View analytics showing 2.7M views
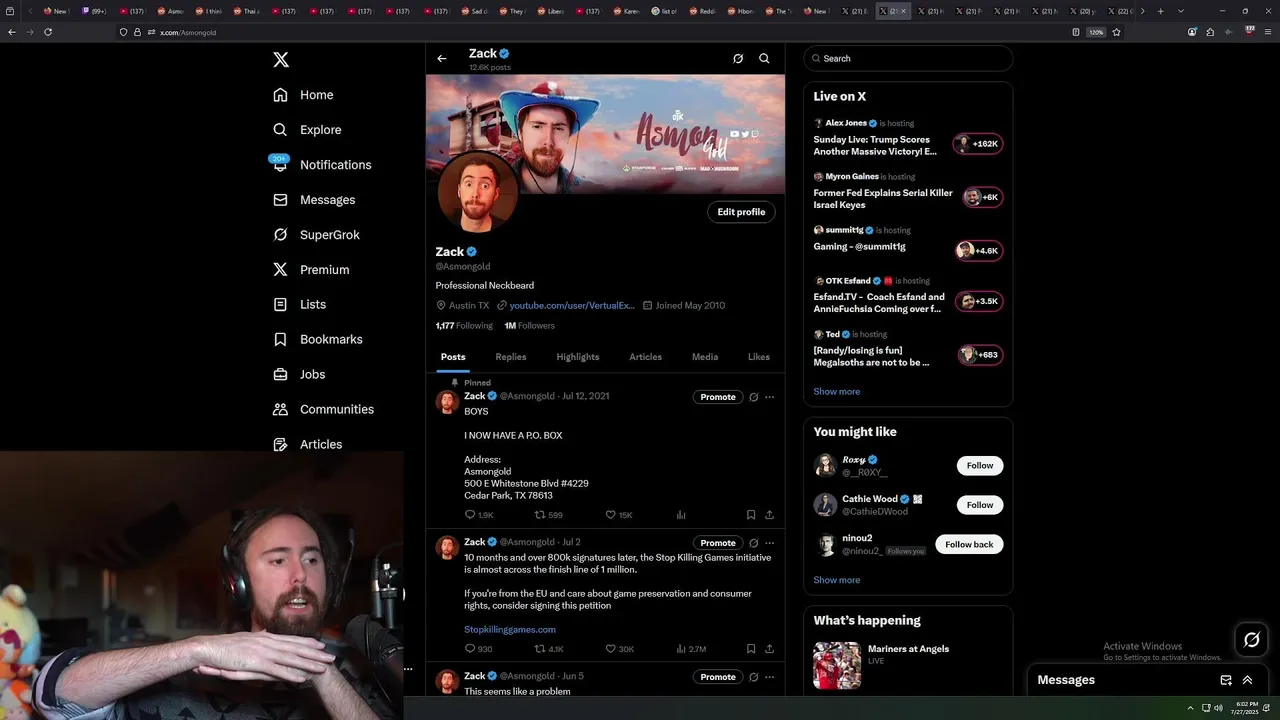Viewport: 1280px width, 720px height. tap(691, 649)
